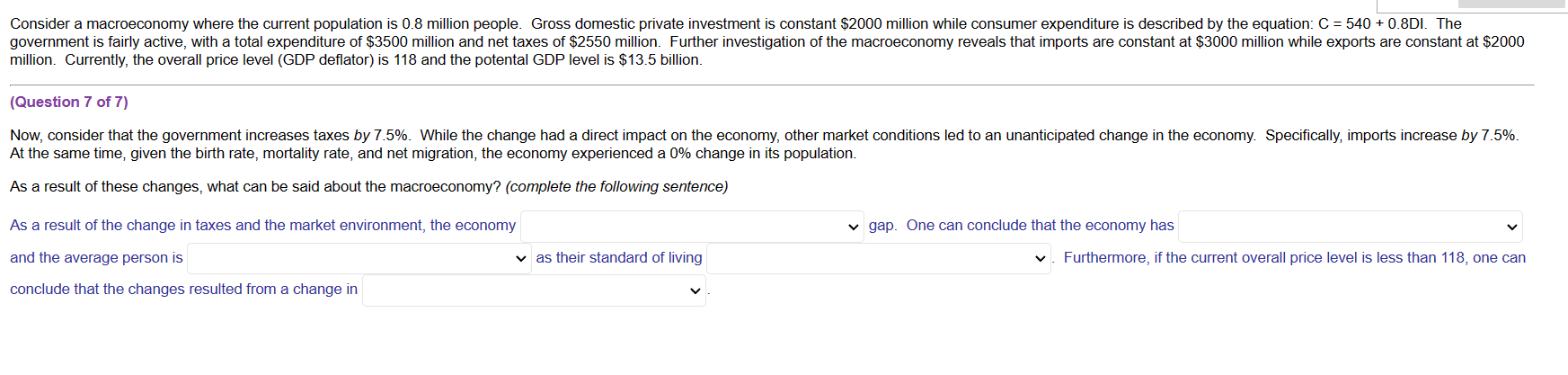This screenshot has height=375, width=1568.
Task: Open the dropdown before the word gap
Action: click(692, 227)
